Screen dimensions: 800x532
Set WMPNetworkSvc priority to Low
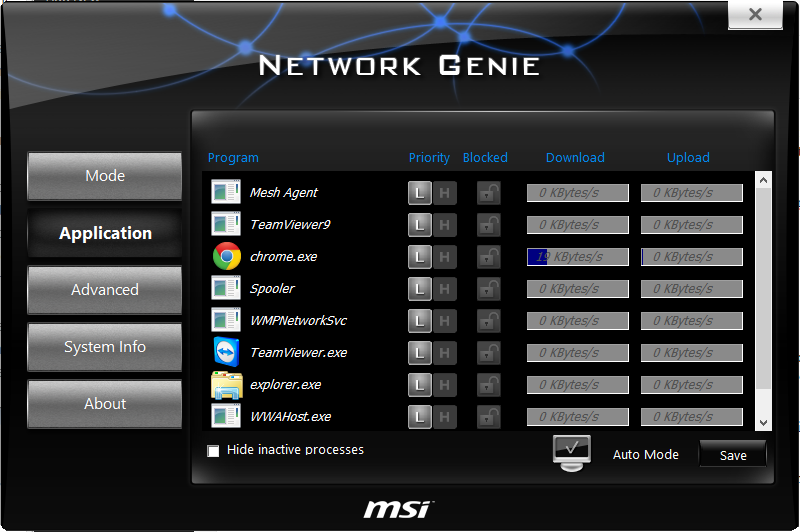[420, 321]
